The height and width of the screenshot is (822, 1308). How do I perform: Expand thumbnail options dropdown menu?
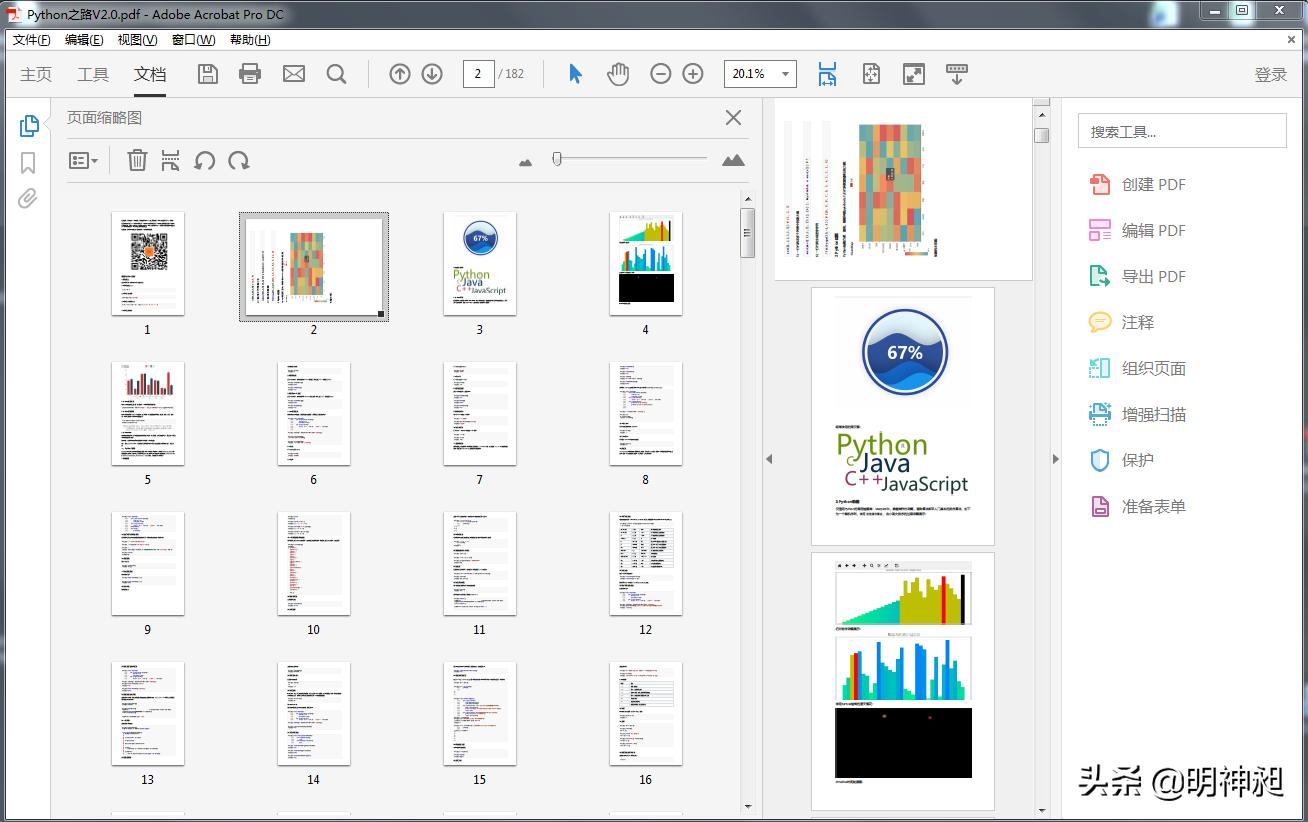click(83, 160)
